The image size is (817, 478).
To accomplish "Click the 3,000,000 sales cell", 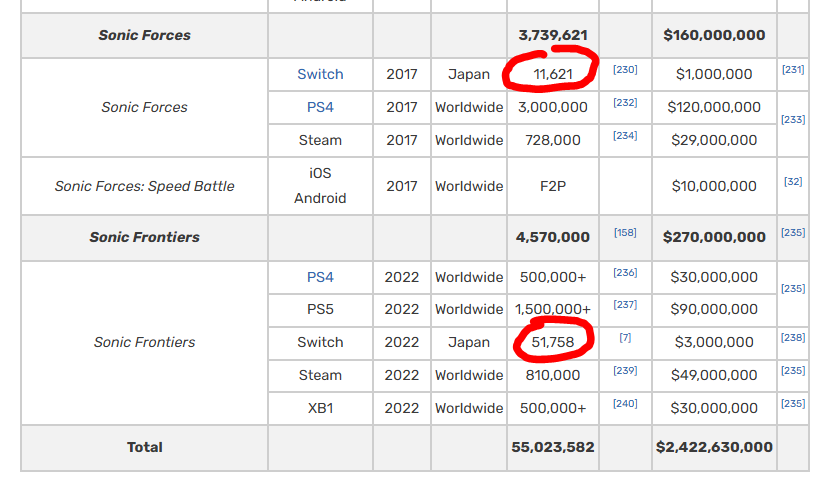I will [553, 107].
